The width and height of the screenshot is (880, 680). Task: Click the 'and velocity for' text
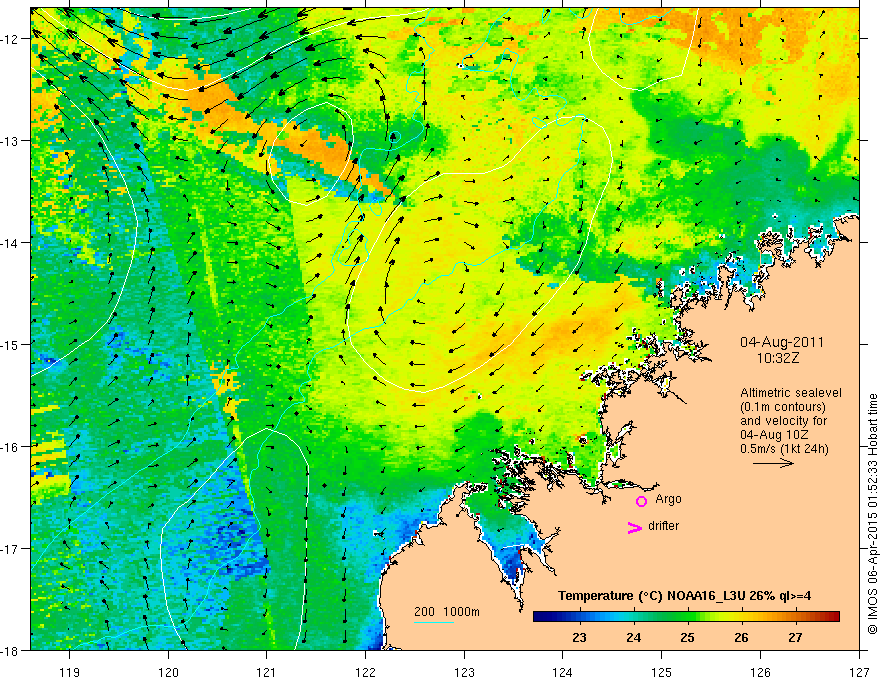click(783, 421)
